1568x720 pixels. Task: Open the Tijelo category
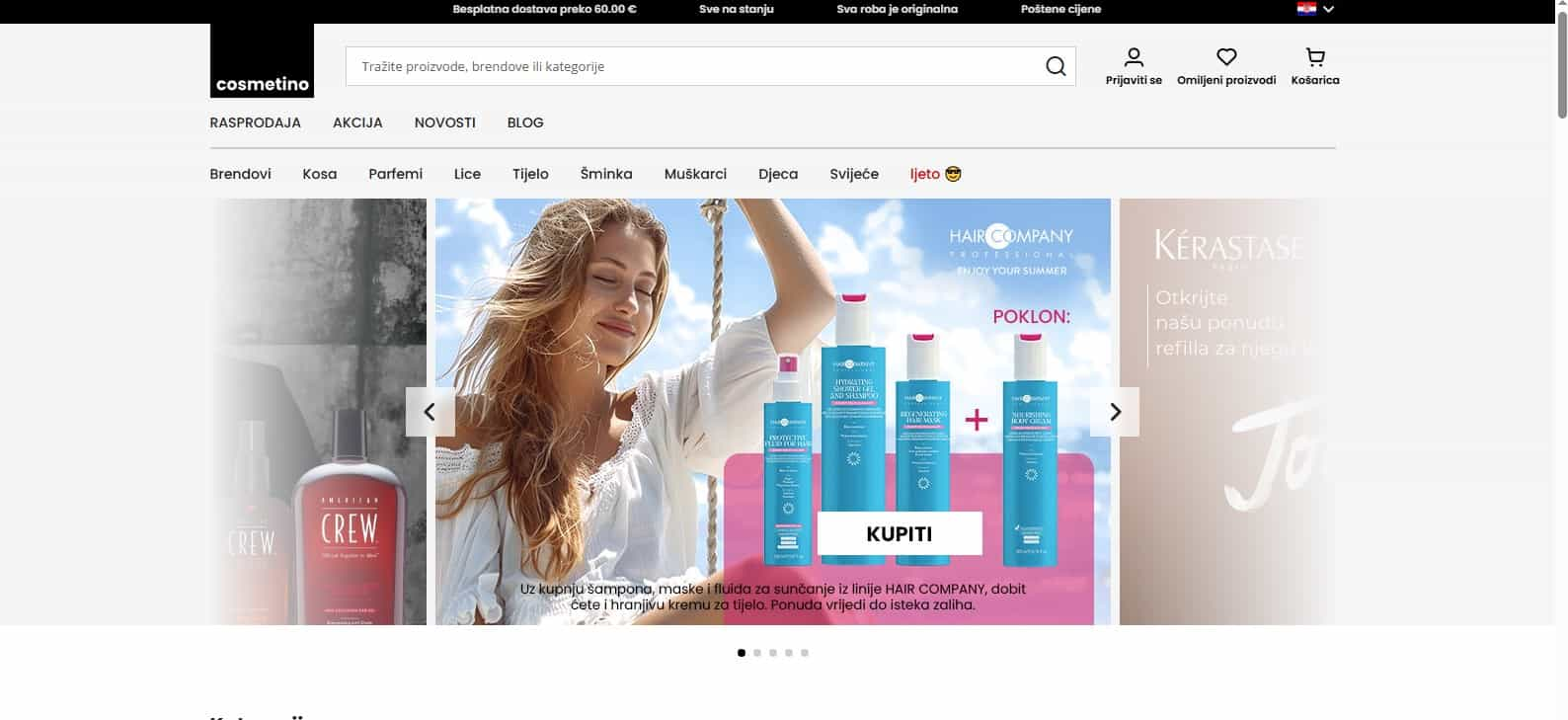(530, 174)
